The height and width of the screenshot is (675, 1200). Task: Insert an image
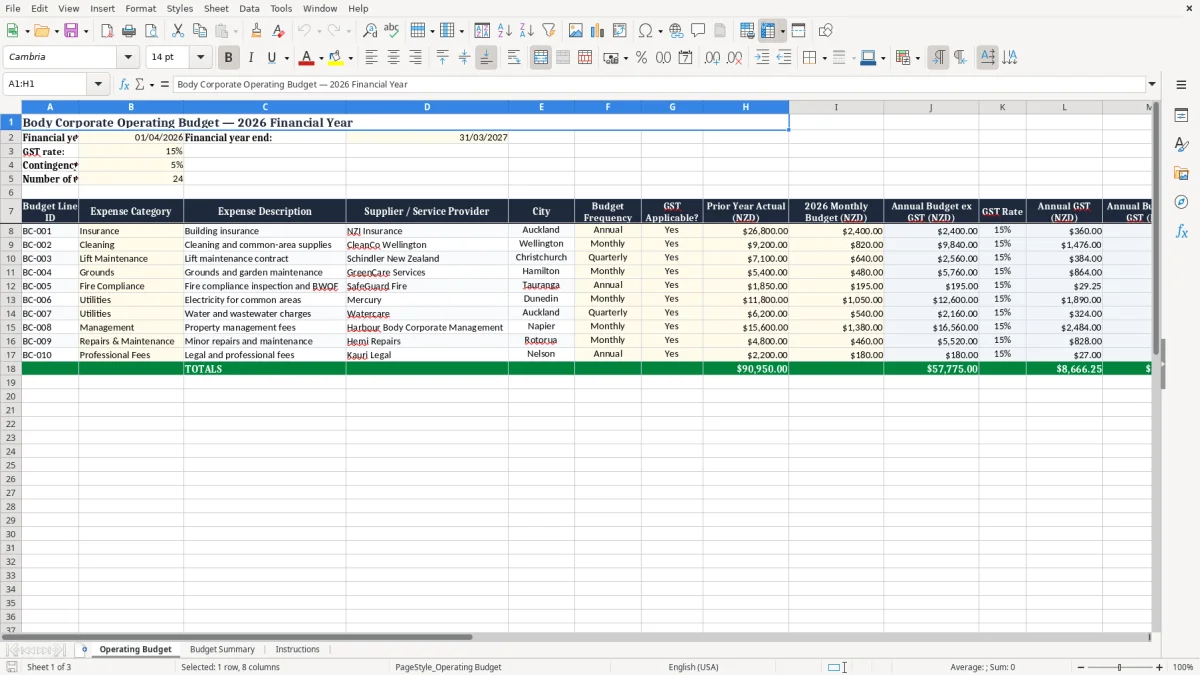tap(576, 31)
